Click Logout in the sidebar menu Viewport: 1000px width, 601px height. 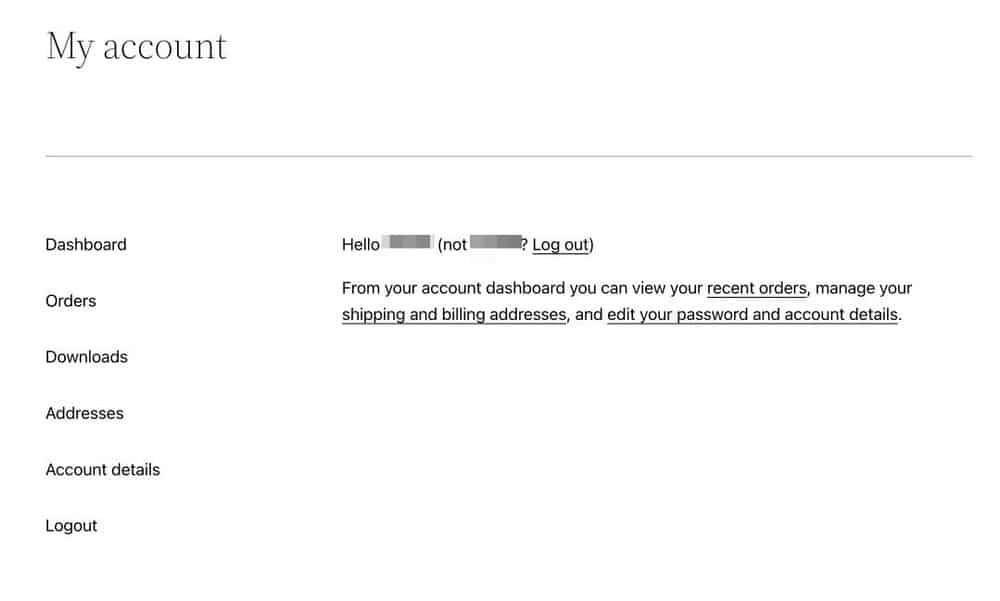(x=71, y=526)
